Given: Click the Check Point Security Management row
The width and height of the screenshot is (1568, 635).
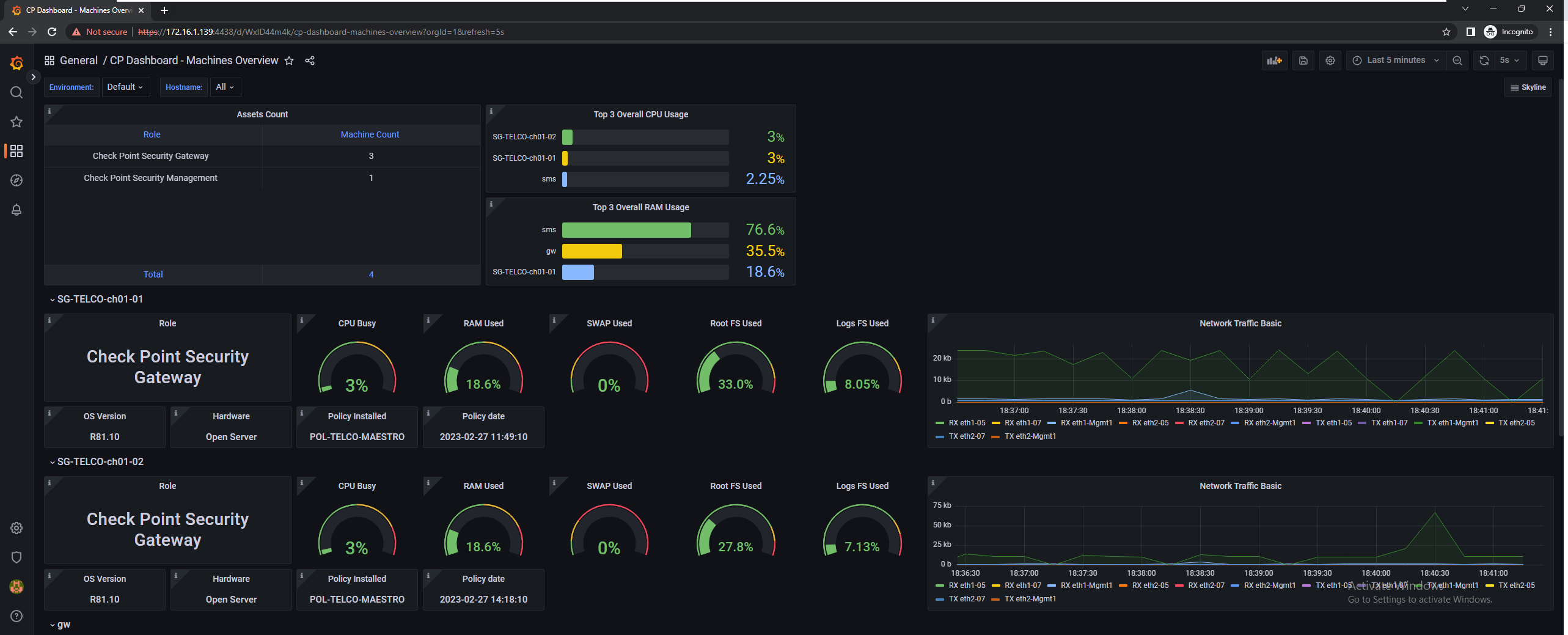Looking at the screenshot, I should 262,178.
